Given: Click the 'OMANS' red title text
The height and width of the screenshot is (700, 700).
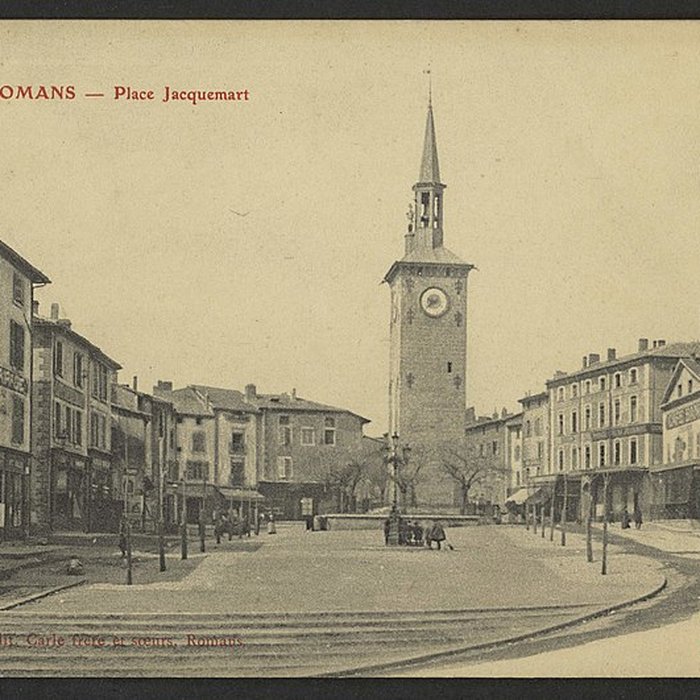Looking at the screenshot, I should point(38,93).
